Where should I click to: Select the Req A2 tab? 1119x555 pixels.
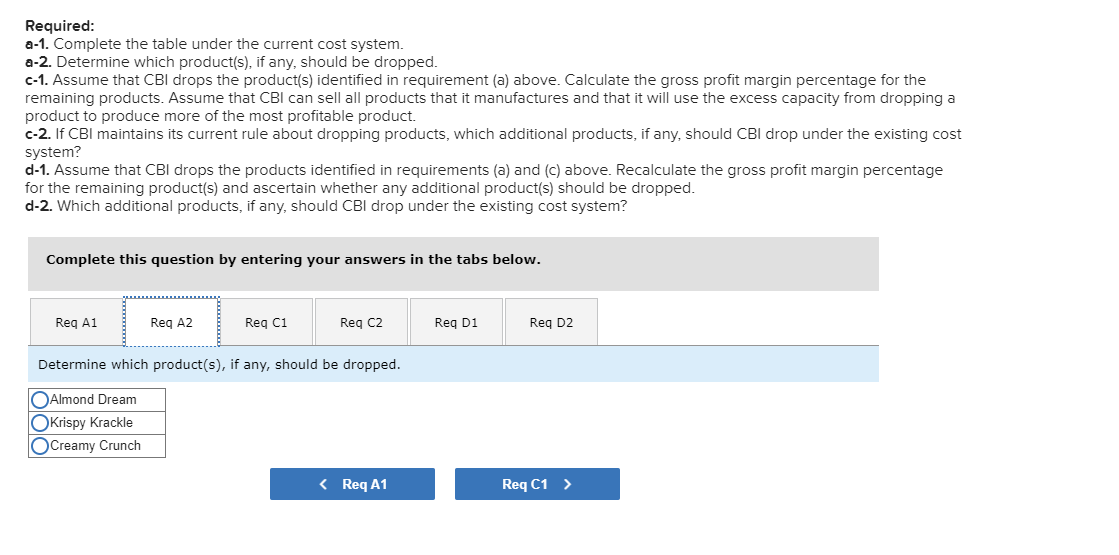pyautogui.click(x=171, y=322)
